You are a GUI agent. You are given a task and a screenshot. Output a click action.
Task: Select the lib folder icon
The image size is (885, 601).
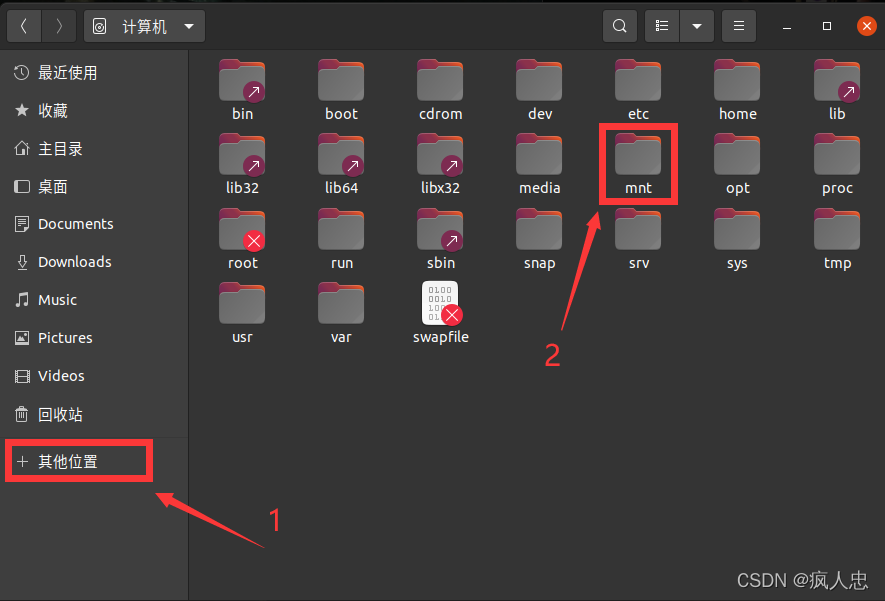836,81
